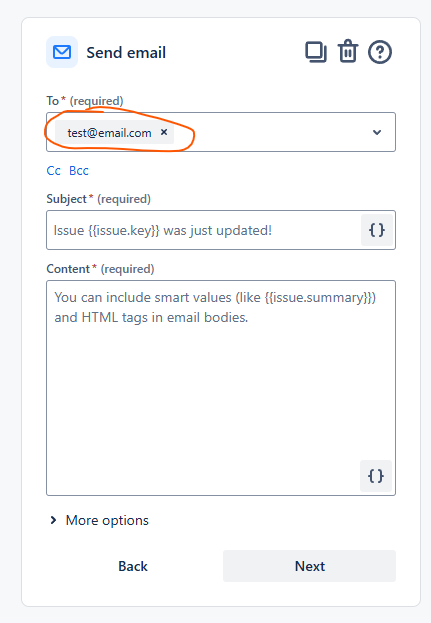Screen dimensions: 431x623
Task: Click the Content (required) label
Action: pyautogui.click(x=100, y=269)
